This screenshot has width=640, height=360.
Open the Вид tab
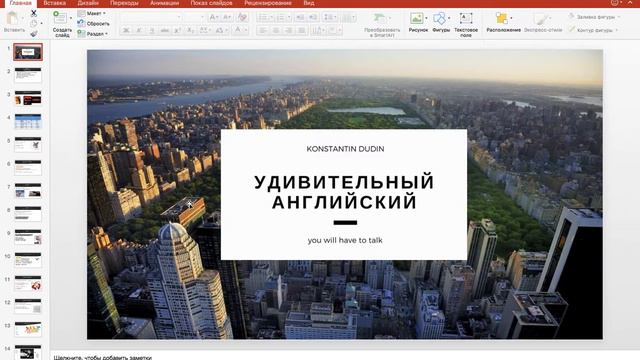pyautogui.click(x=309, y=3)
